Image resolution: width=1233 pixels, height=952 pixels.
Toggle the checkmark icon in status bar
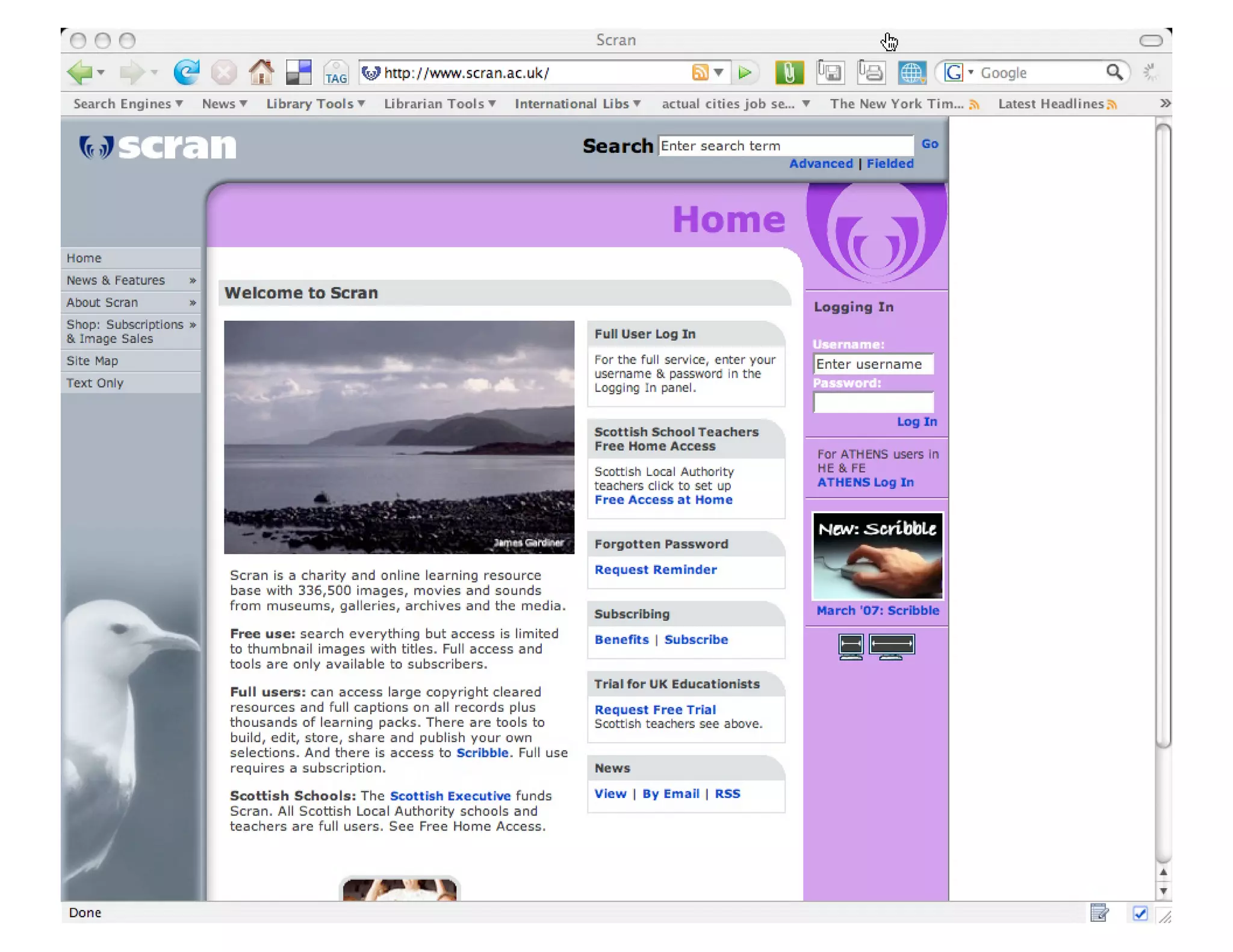1140,913
